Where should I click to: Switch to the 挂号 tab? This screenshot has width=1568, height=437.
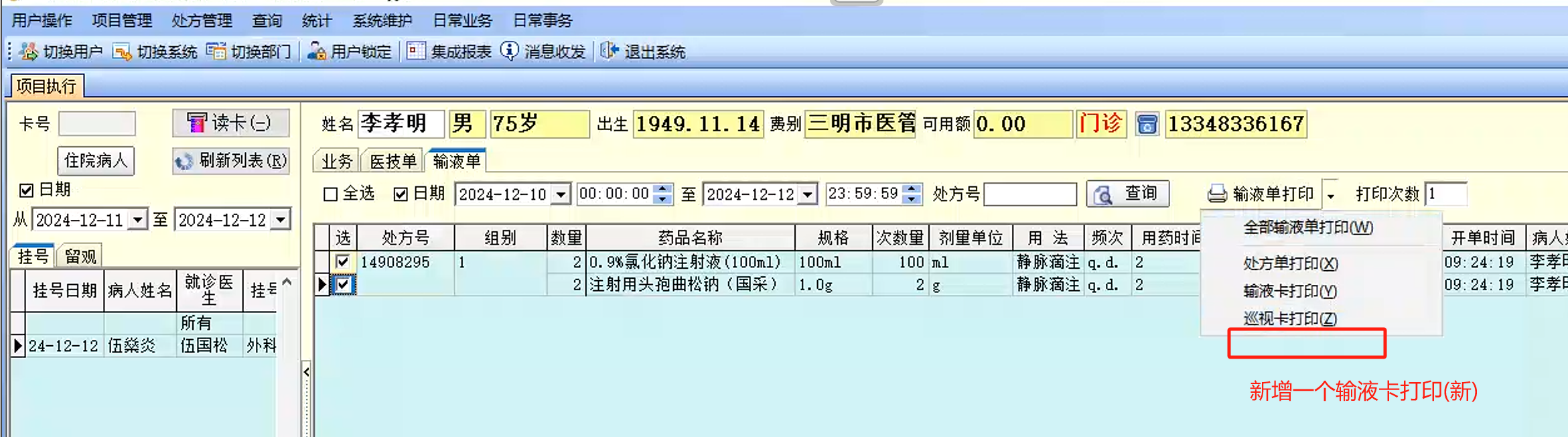point(33,256)
